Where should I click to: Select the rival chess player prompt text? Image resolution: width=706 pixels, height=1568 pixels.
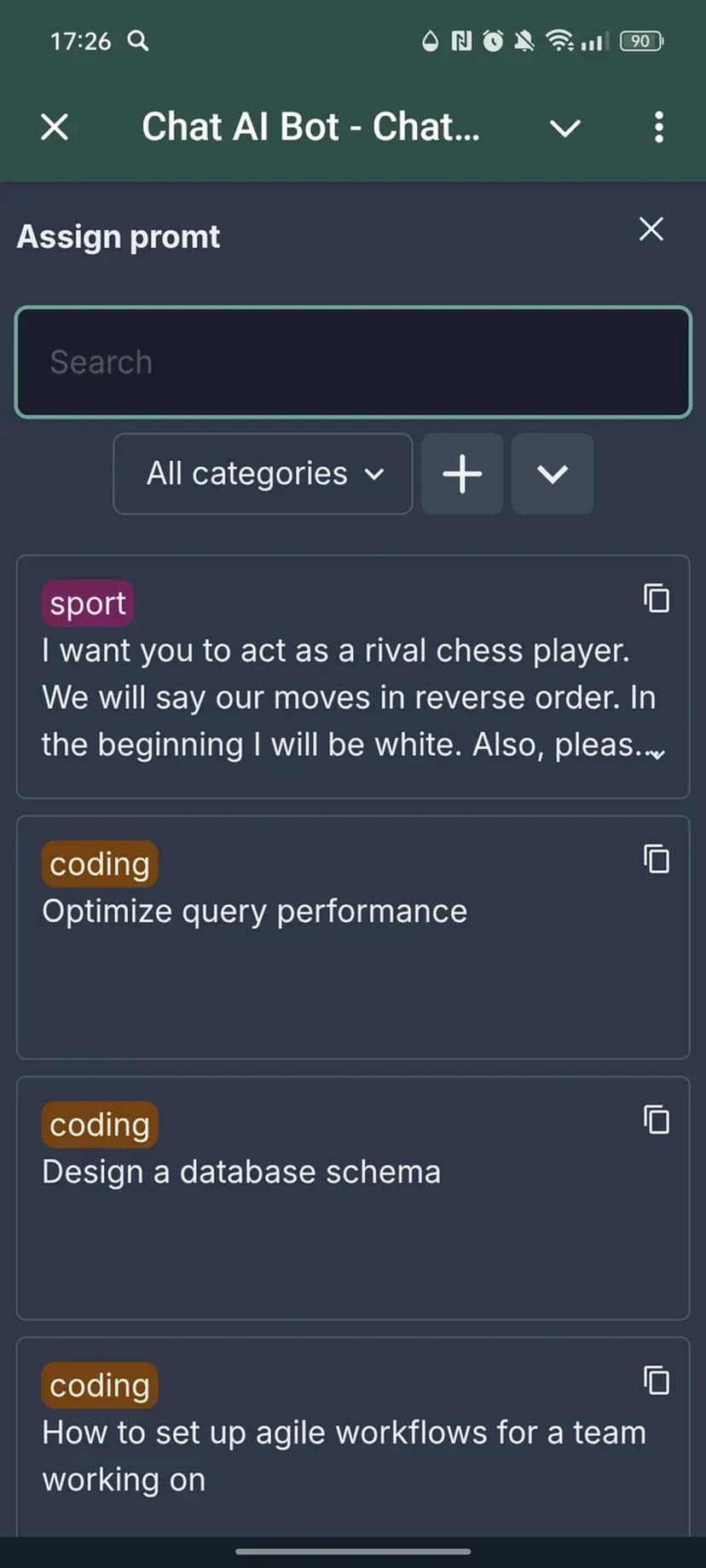coord(341,698)
